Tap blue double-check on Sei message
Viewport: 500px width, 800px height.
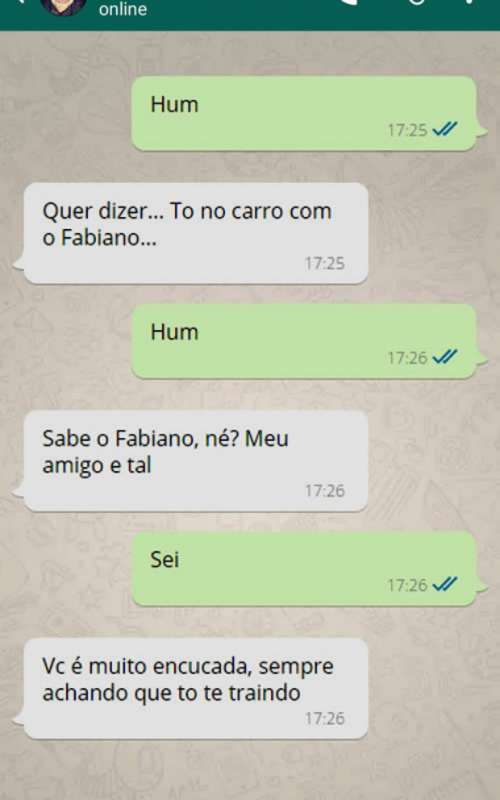click(x=444, y=585)
